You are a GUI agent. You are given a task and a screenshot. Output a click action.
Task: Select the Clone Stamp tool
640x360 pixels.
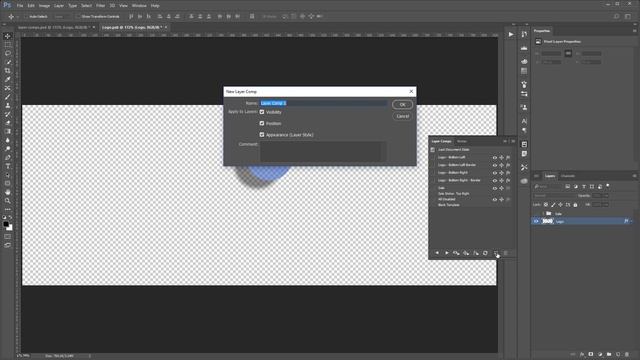click(x=7, y=105)
